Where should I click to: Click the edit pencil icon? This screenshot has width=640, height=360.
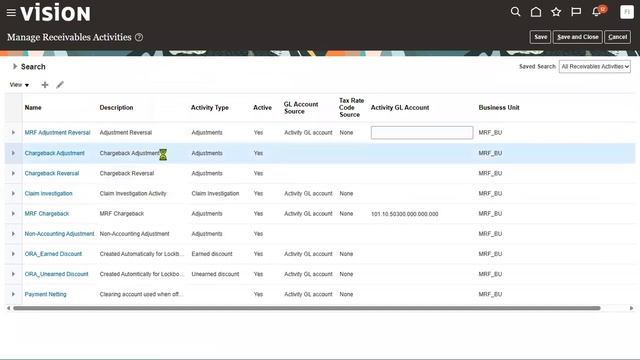click(x=60, y=85)
